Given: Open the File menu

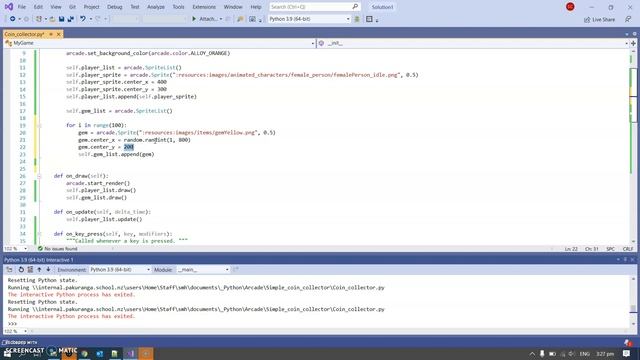Looking at the screenshot, I should (22, 7).
